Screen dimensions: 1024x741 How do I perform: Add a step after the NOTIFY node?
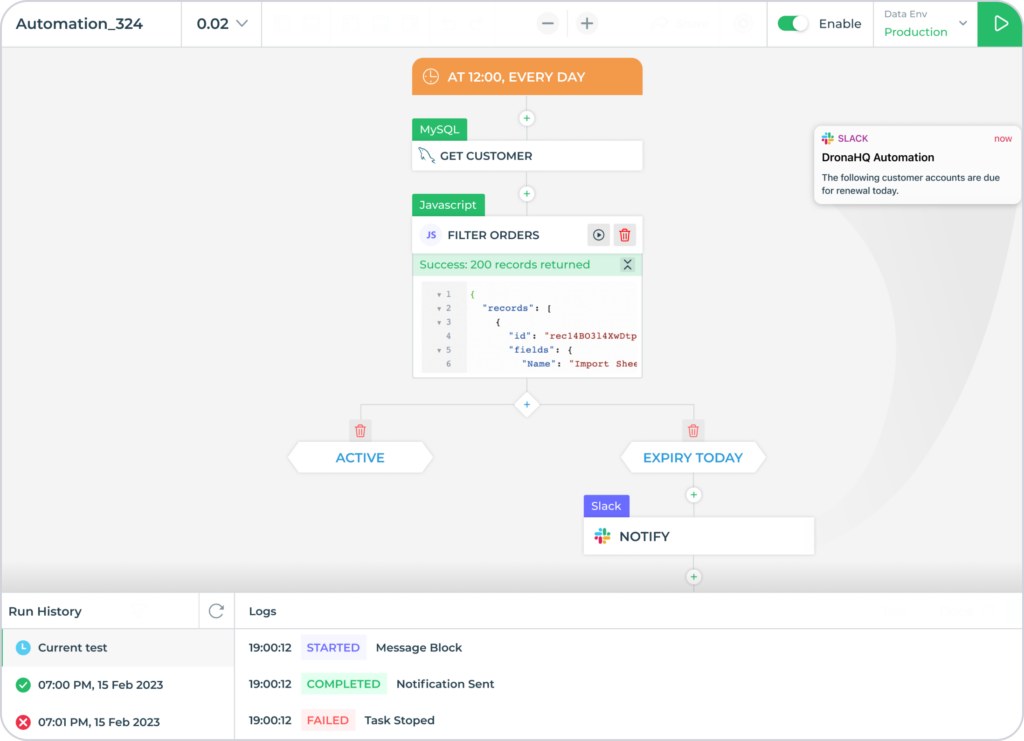(693, 577)
